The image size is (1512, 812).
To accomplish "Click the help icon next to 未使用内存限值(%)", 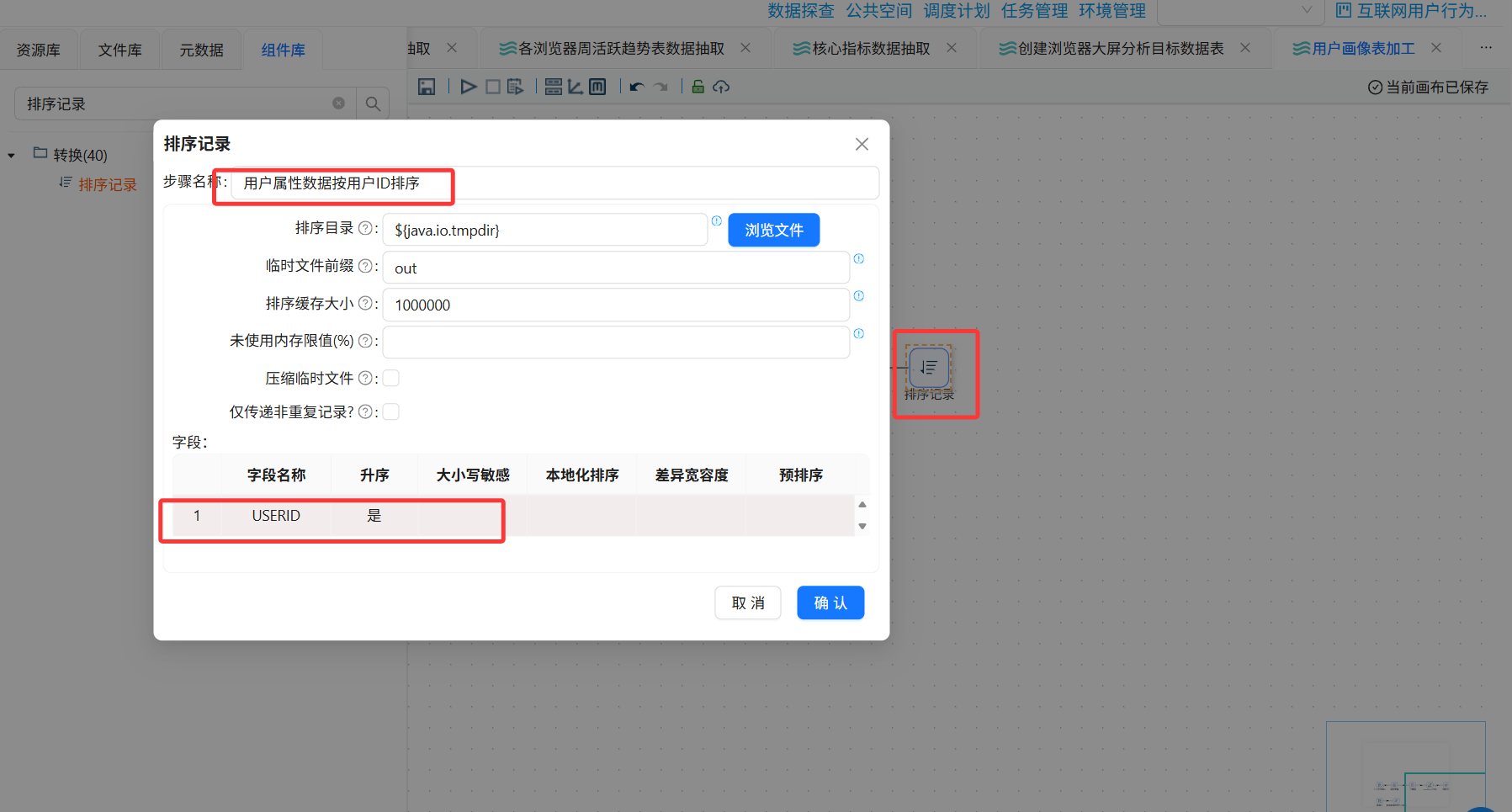I will click(365, 341).
